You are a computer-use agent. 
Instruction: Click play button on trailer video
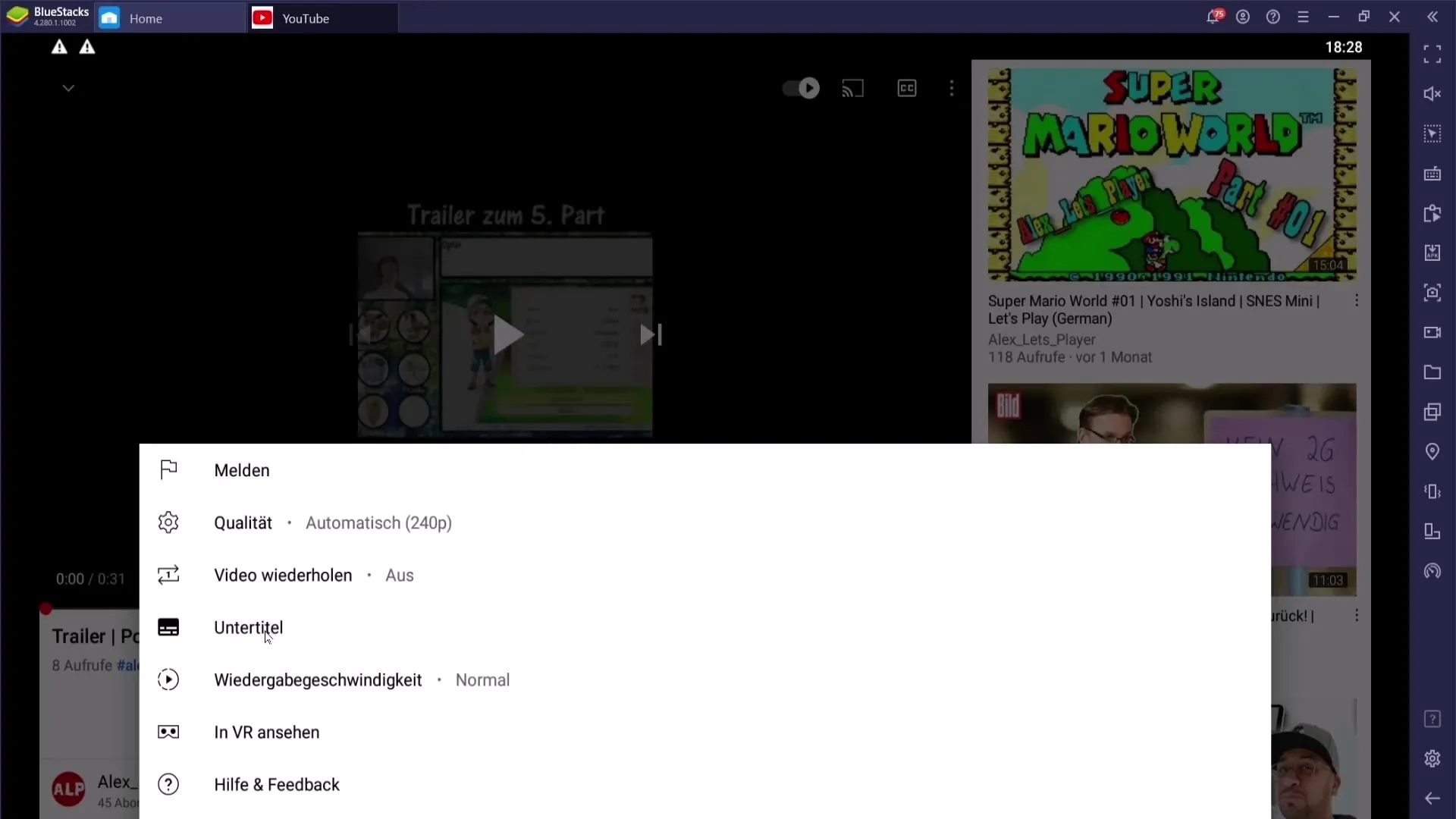(506, 334)
